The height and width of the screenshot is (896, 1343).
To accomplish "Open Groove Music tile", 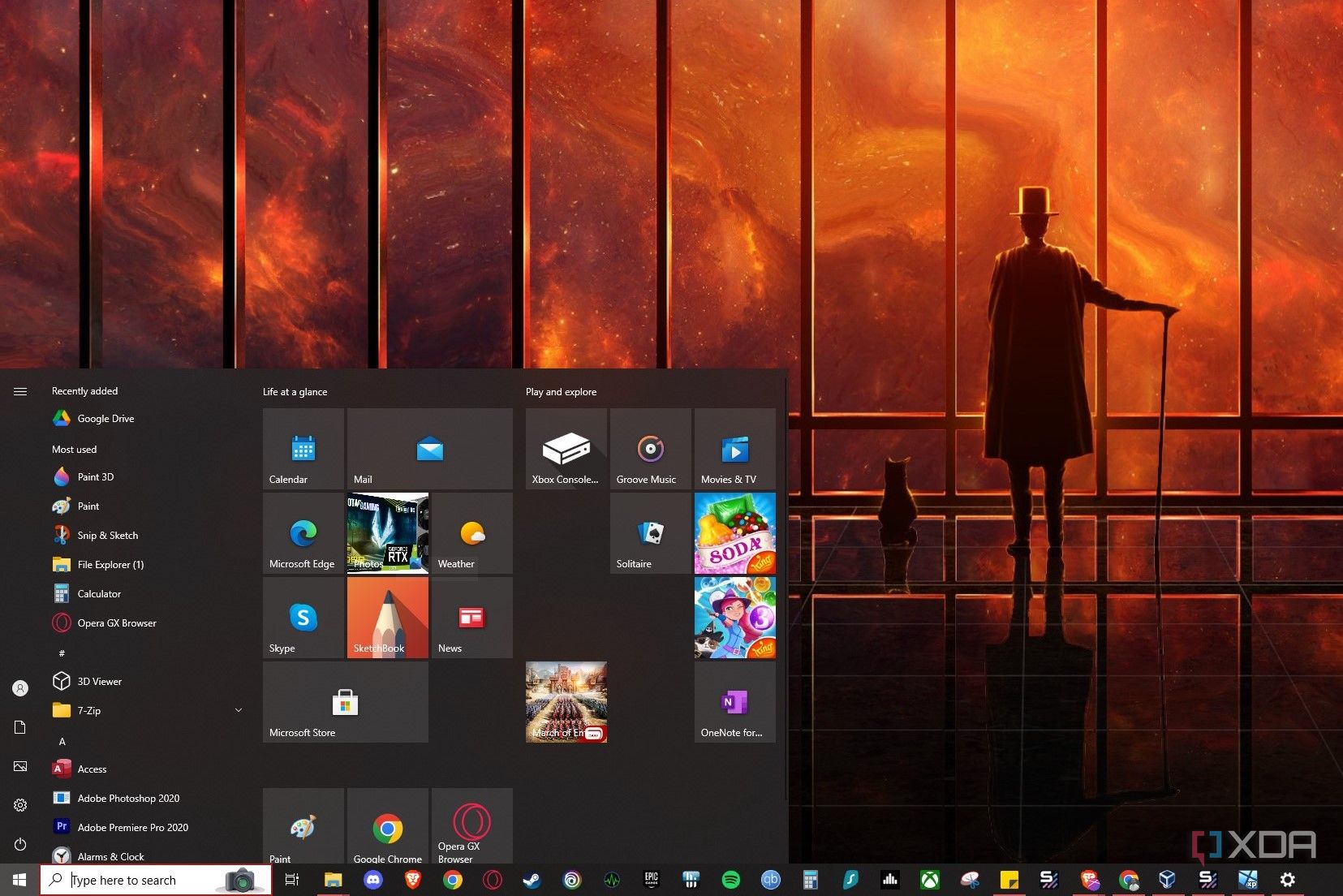I will [650, 448].
